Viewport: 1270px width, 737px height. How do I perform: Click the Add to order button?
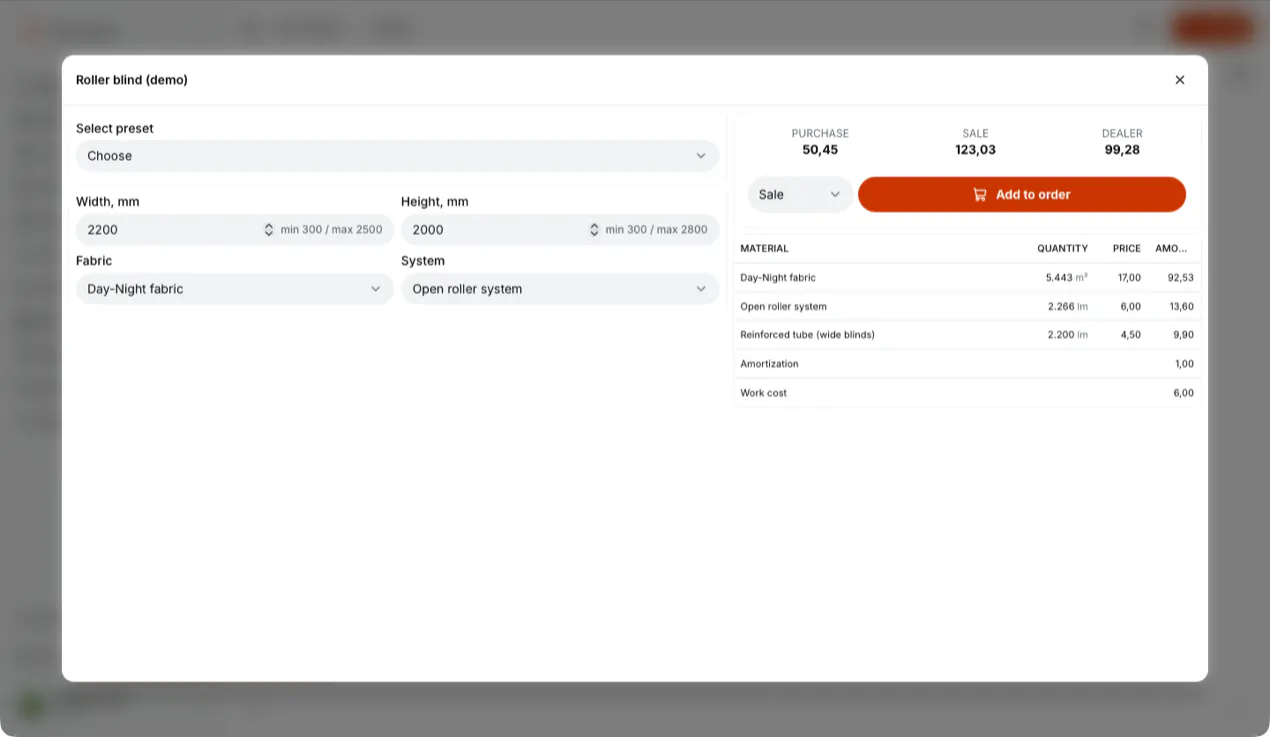1021,194
